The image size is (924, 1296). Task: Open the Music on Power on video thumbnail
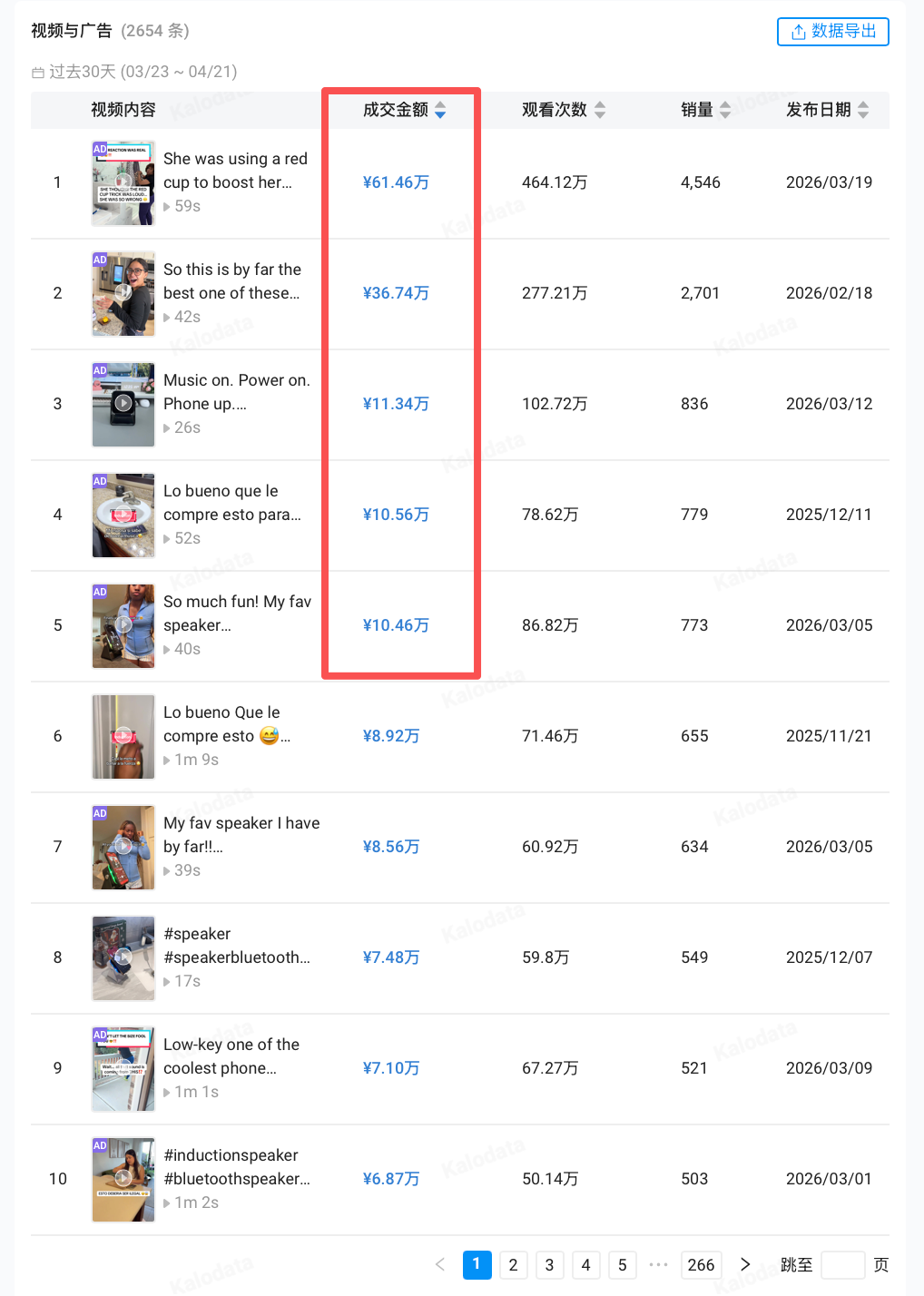pyautogui.click(x=123, y=404)
